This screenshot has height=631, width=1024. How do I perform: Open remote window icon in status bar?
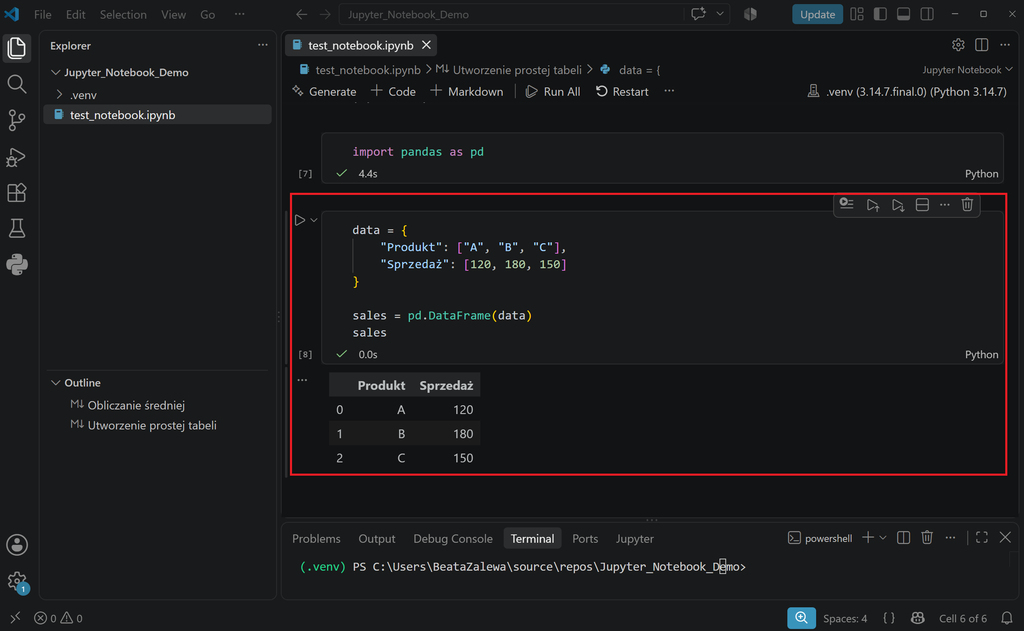(15, 618)
